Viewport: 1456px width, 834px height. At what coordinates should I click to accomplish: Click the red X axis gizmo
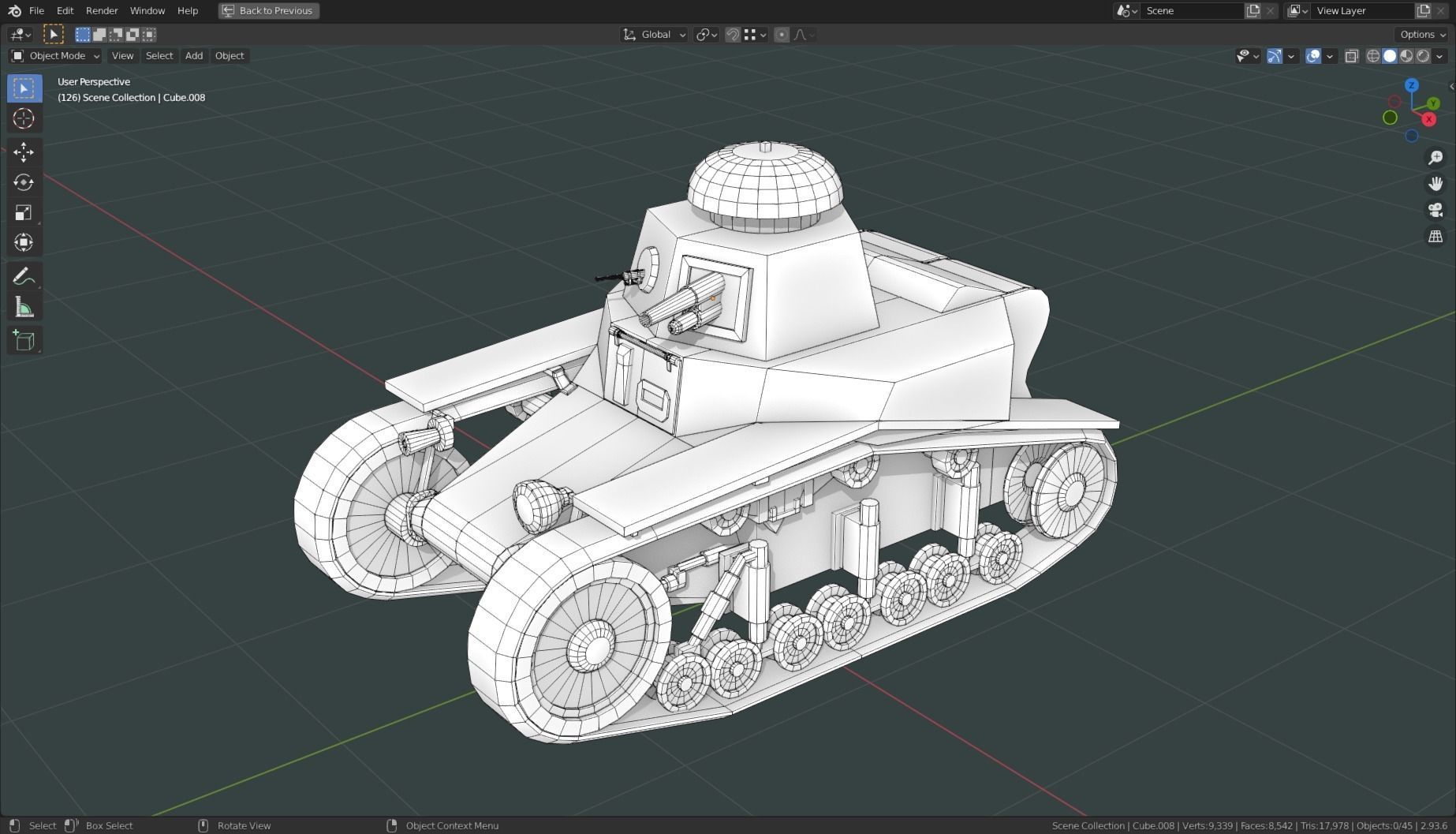(1428, 119)
